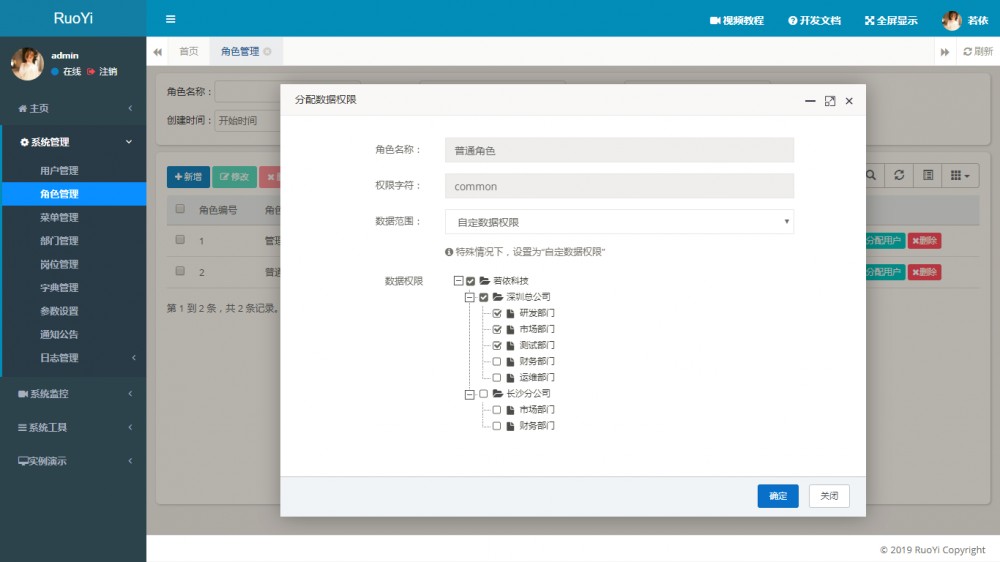Expand the 系统监控 sidebar menu
1000x562 pixels.
pos(73,394)
